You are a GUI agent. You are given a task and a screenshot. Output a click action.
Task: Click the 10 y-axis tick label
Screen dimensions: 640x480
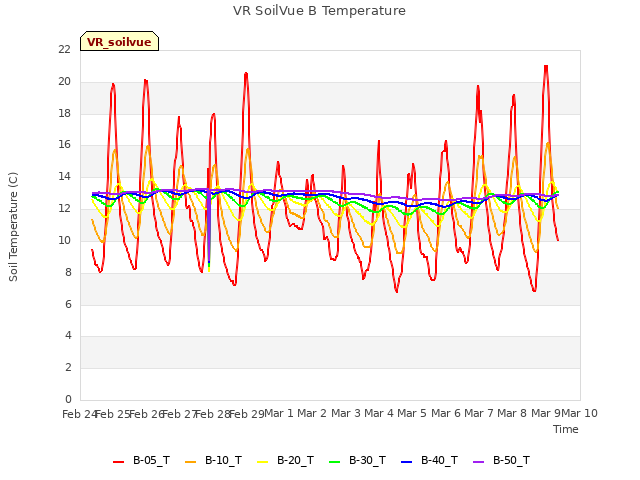[x=64, y=240]
